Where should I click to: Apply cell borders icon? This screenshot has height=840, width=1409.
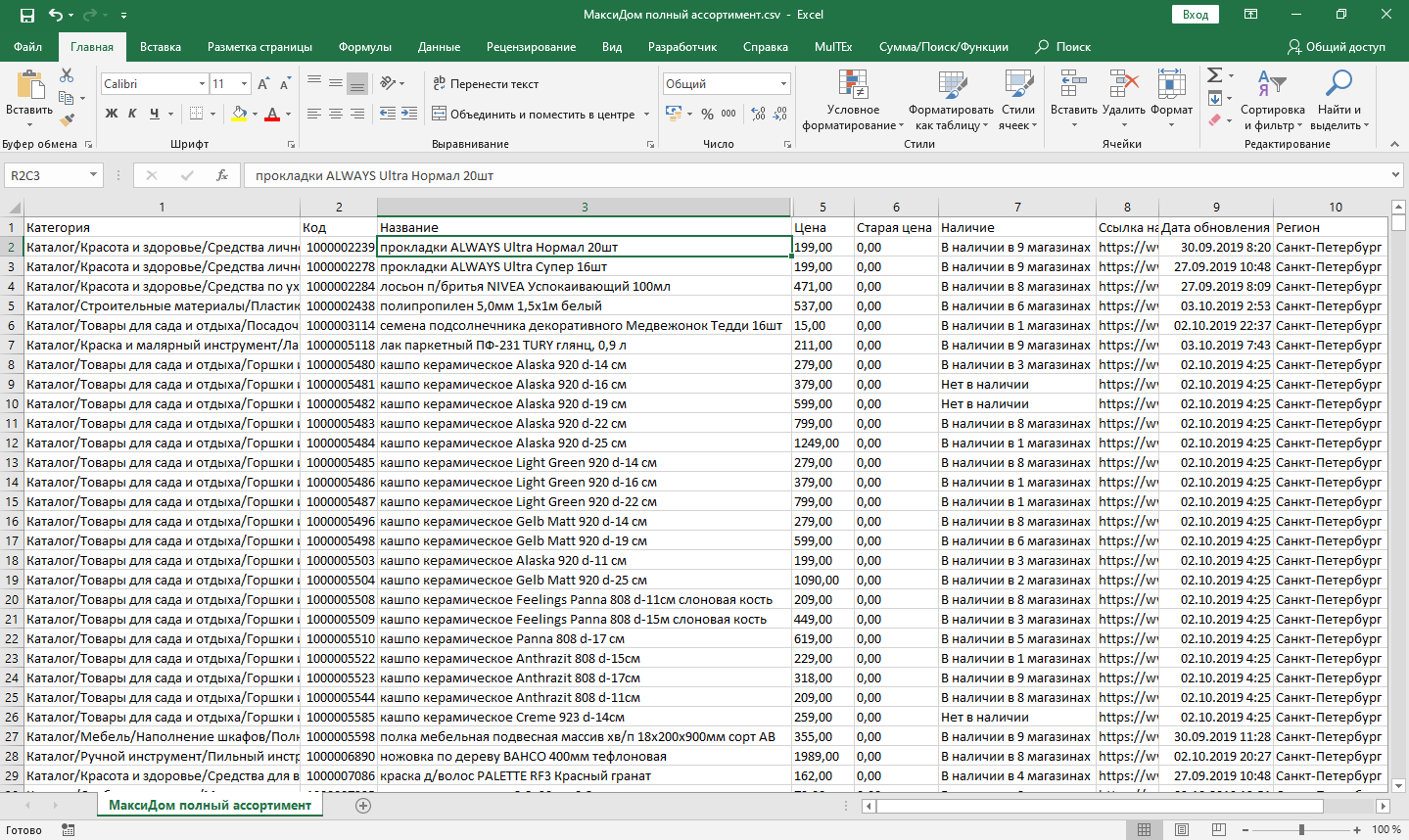tap(196, 114)
